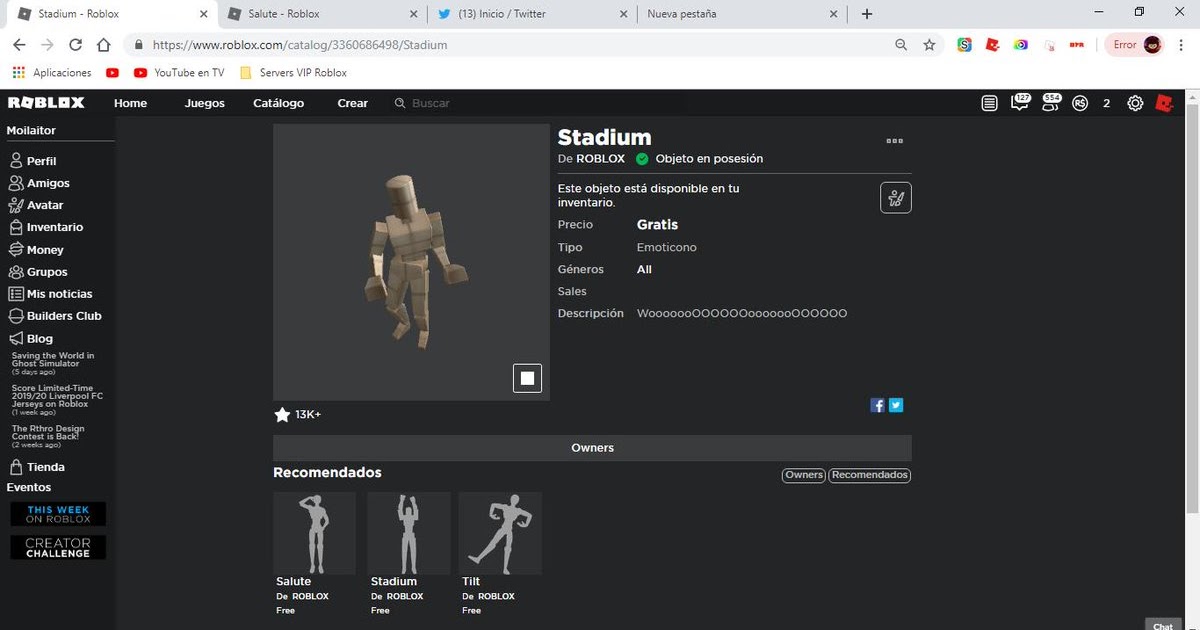Open the Chat panel

[x=1163, y=625]
